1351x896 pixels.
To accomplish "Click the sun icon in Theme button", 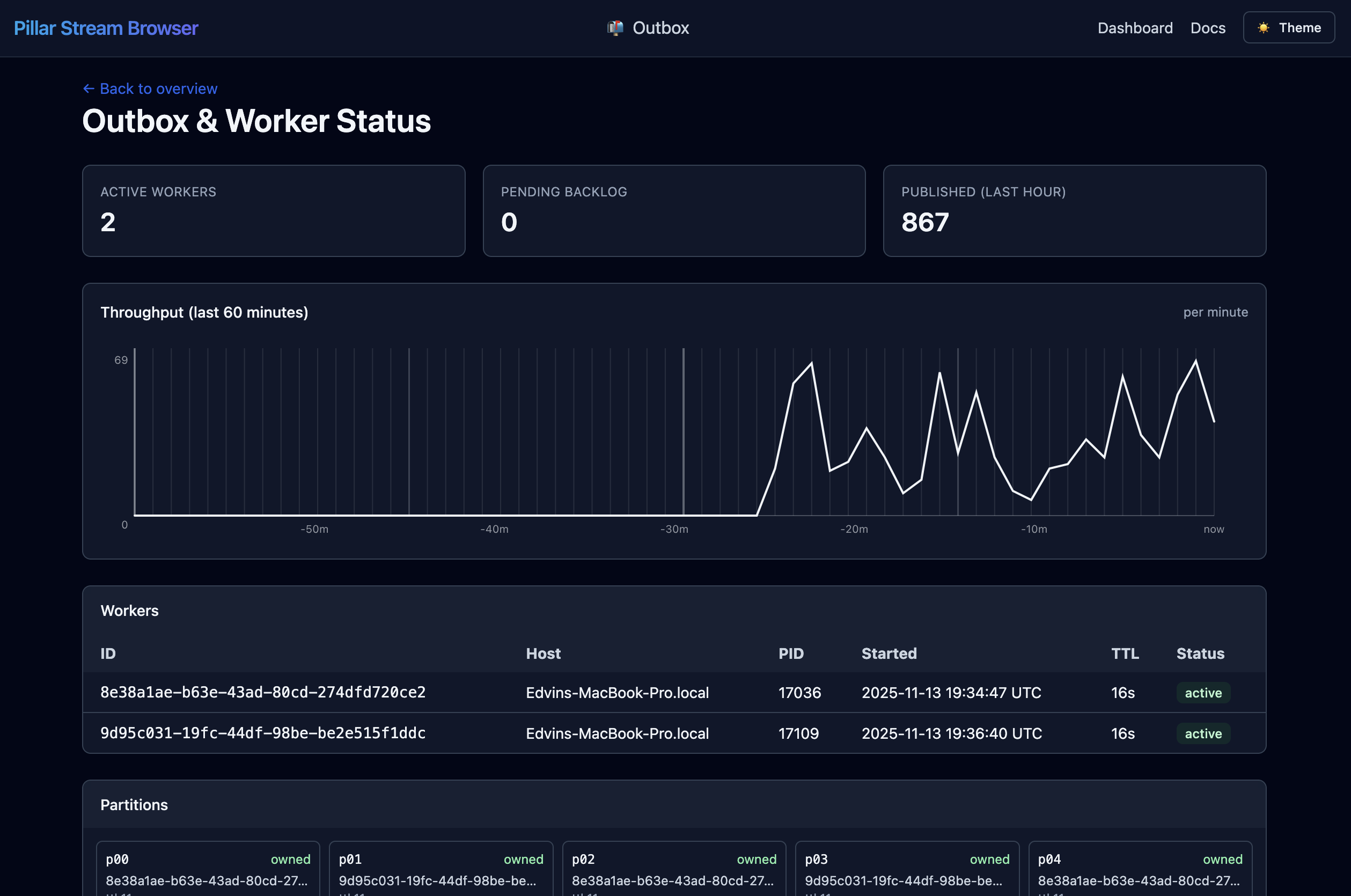I will coord(1264,28).
